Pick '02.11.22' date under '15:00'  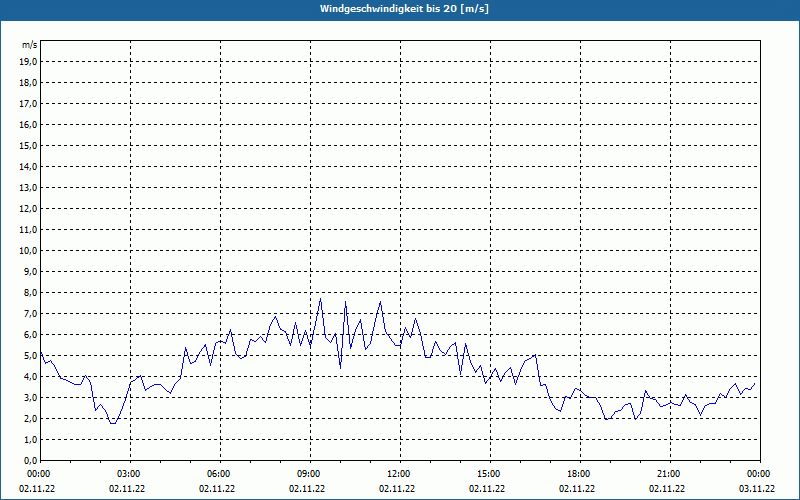pos(487,489)
